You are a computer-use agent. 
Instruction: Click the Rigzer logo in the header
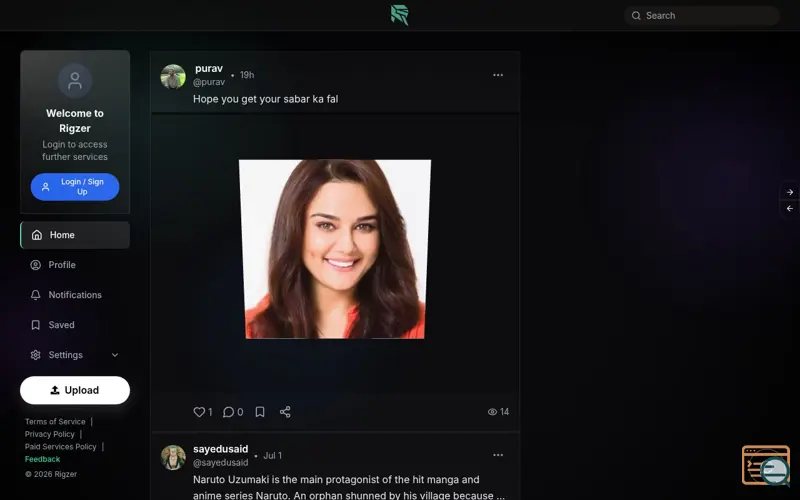click(399, 15)
